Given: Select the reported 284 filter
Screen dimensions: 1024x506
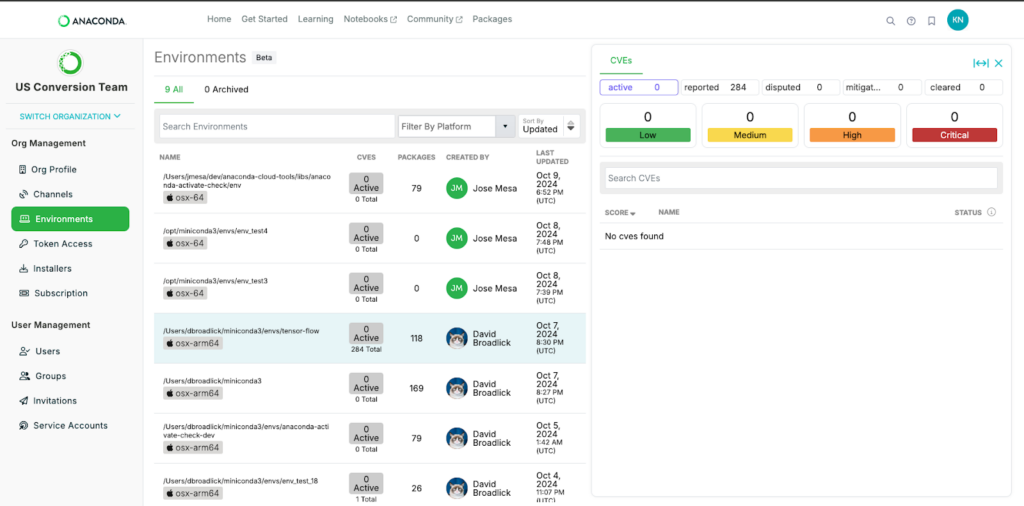Looking at the screenshot, I should click(720, 87).
